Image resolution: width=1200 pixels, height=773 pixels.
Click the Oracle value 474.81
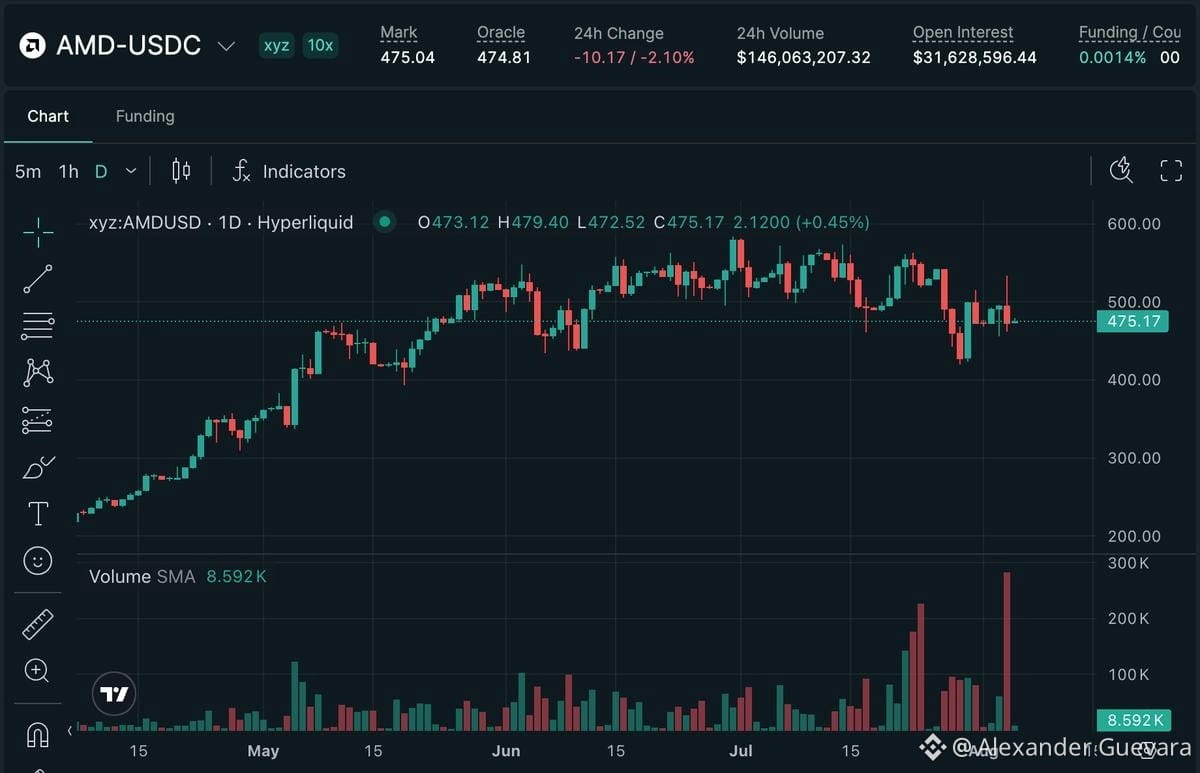504,58
